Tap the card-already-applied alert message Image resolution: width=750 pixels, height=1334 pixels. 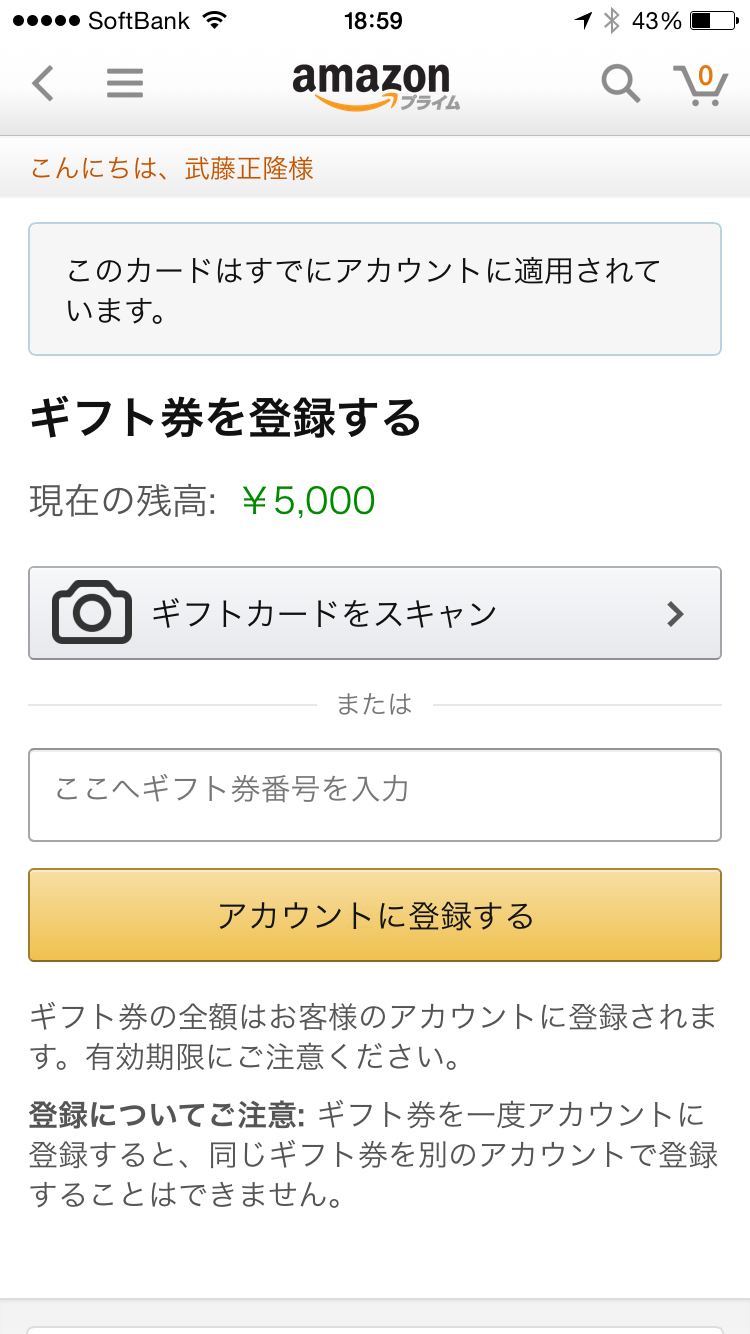(x=375, y=289)
